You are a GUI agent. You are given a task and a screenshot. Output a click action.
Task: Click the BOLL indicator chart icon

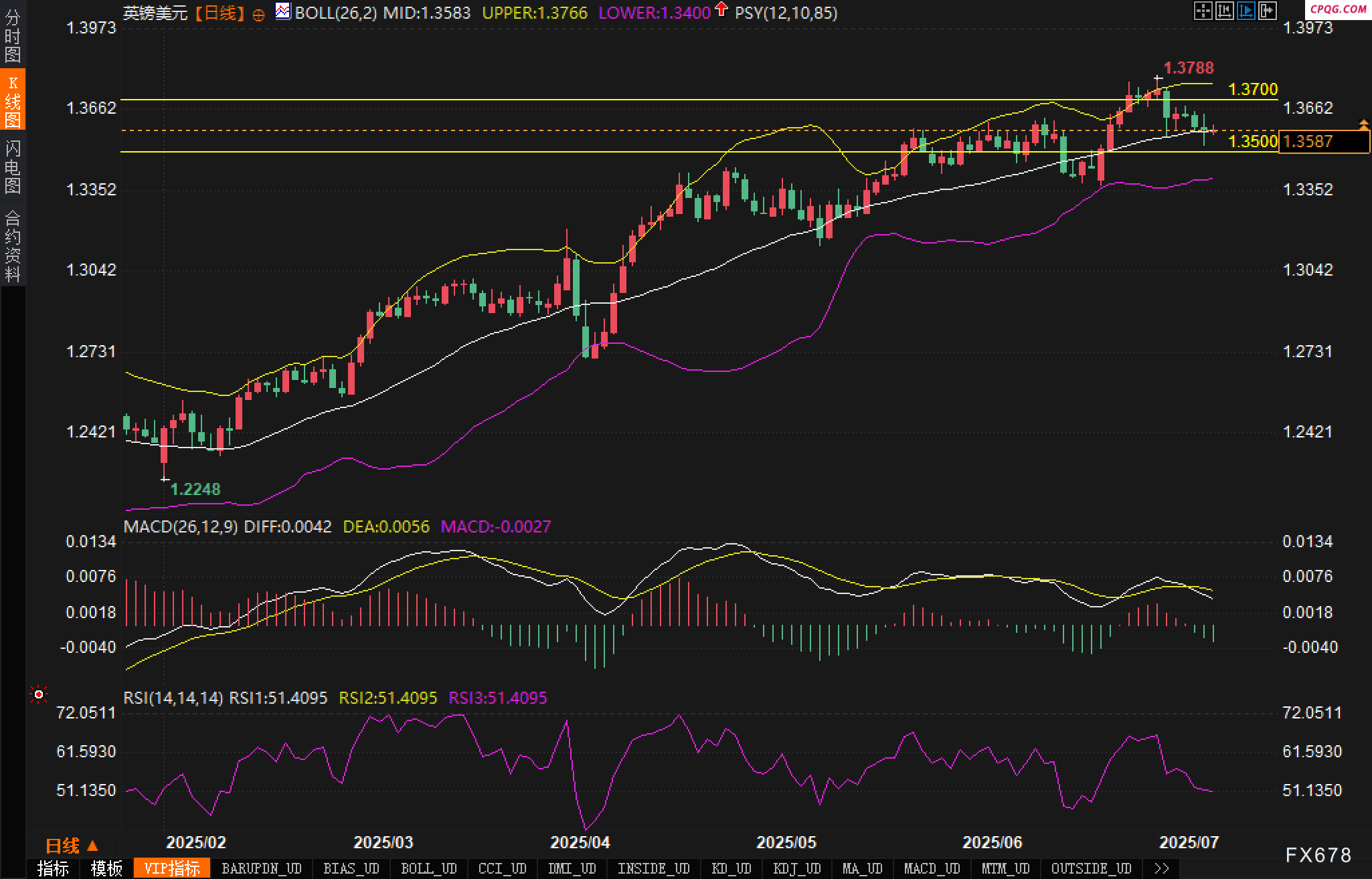(x=283, y=11)
